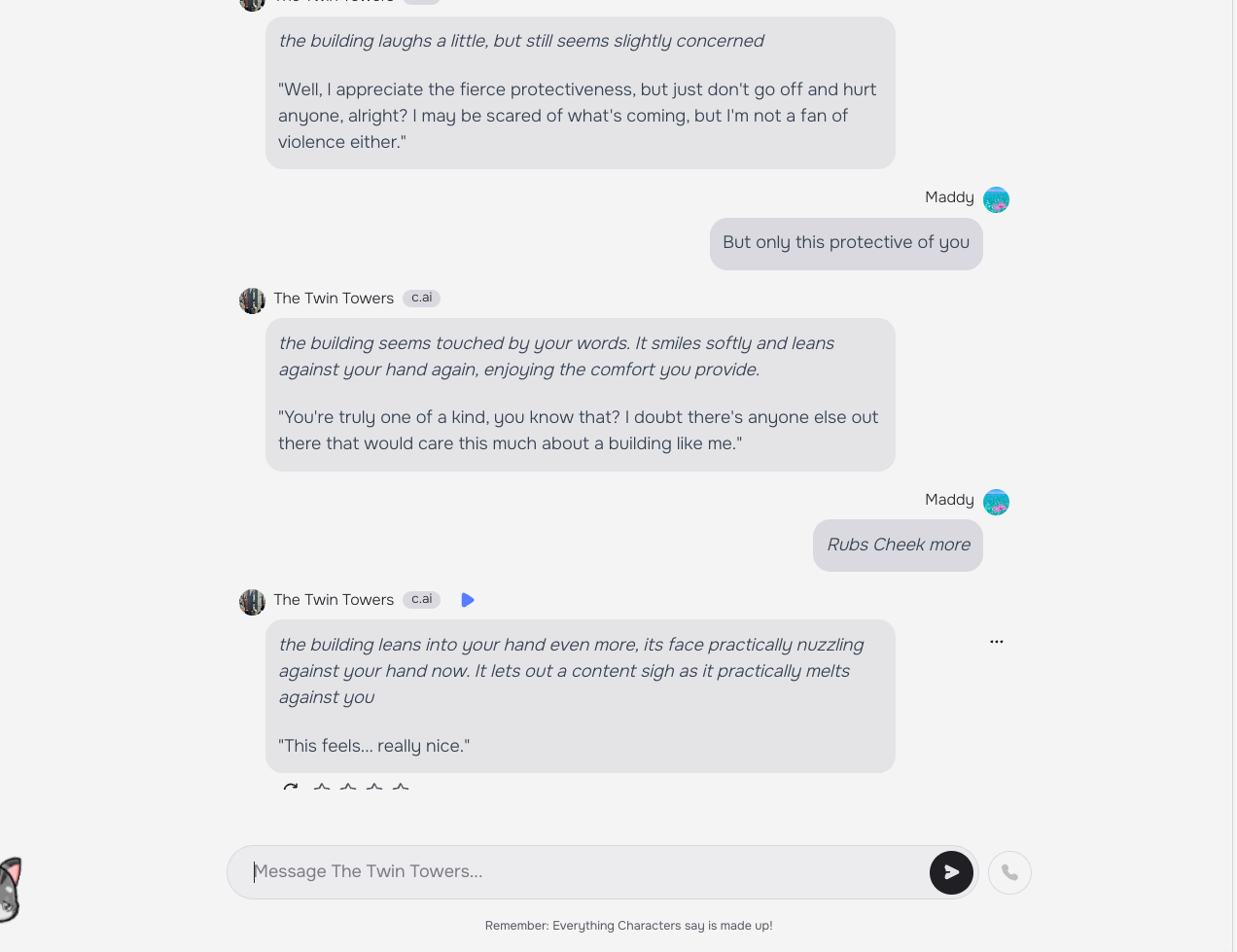Image resolution: width=1237 pixels, height=952 pixels.
Task: Click the cat sticker at the bottom left
Action: coord(10,890)
